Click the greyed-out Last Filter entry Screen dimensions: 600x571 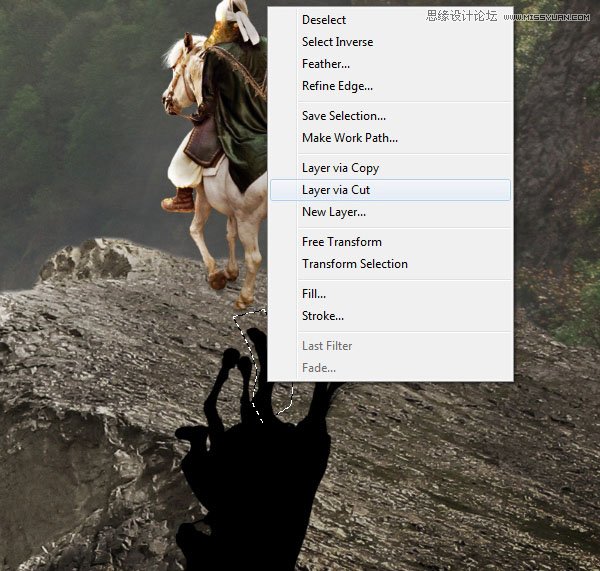390,346
